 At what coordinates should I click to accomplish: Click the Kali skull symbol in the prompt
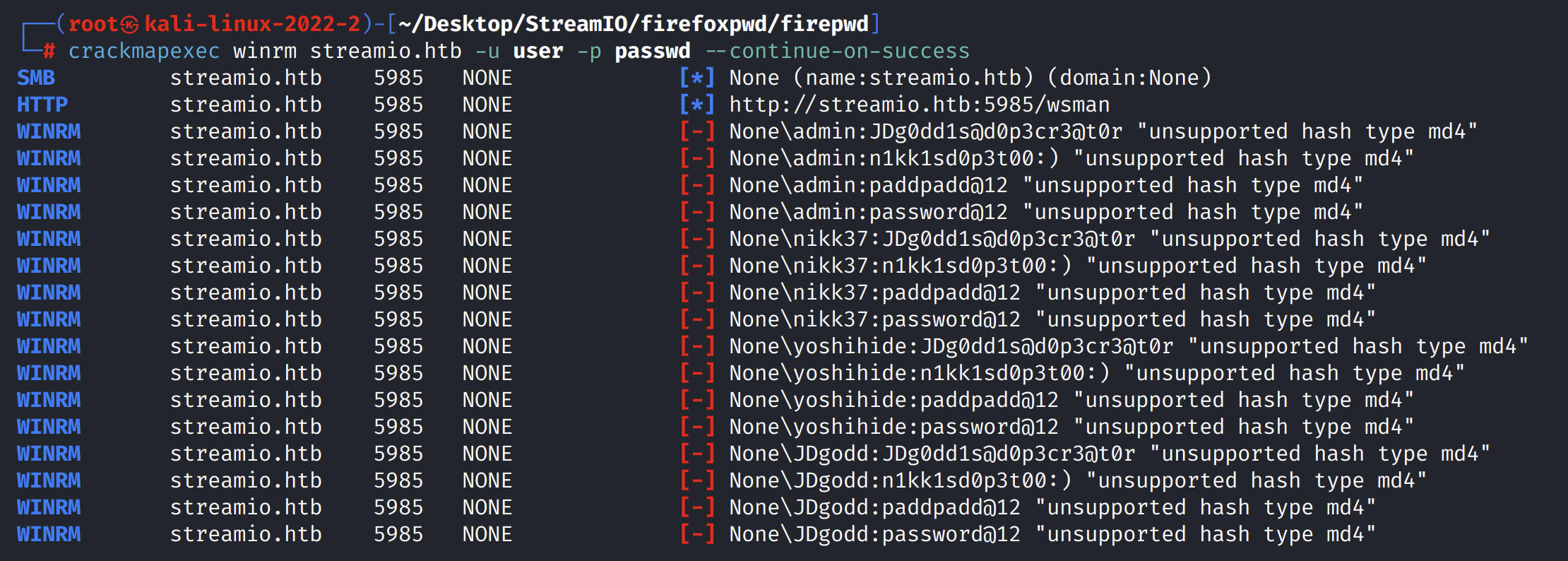pos(129,25)
